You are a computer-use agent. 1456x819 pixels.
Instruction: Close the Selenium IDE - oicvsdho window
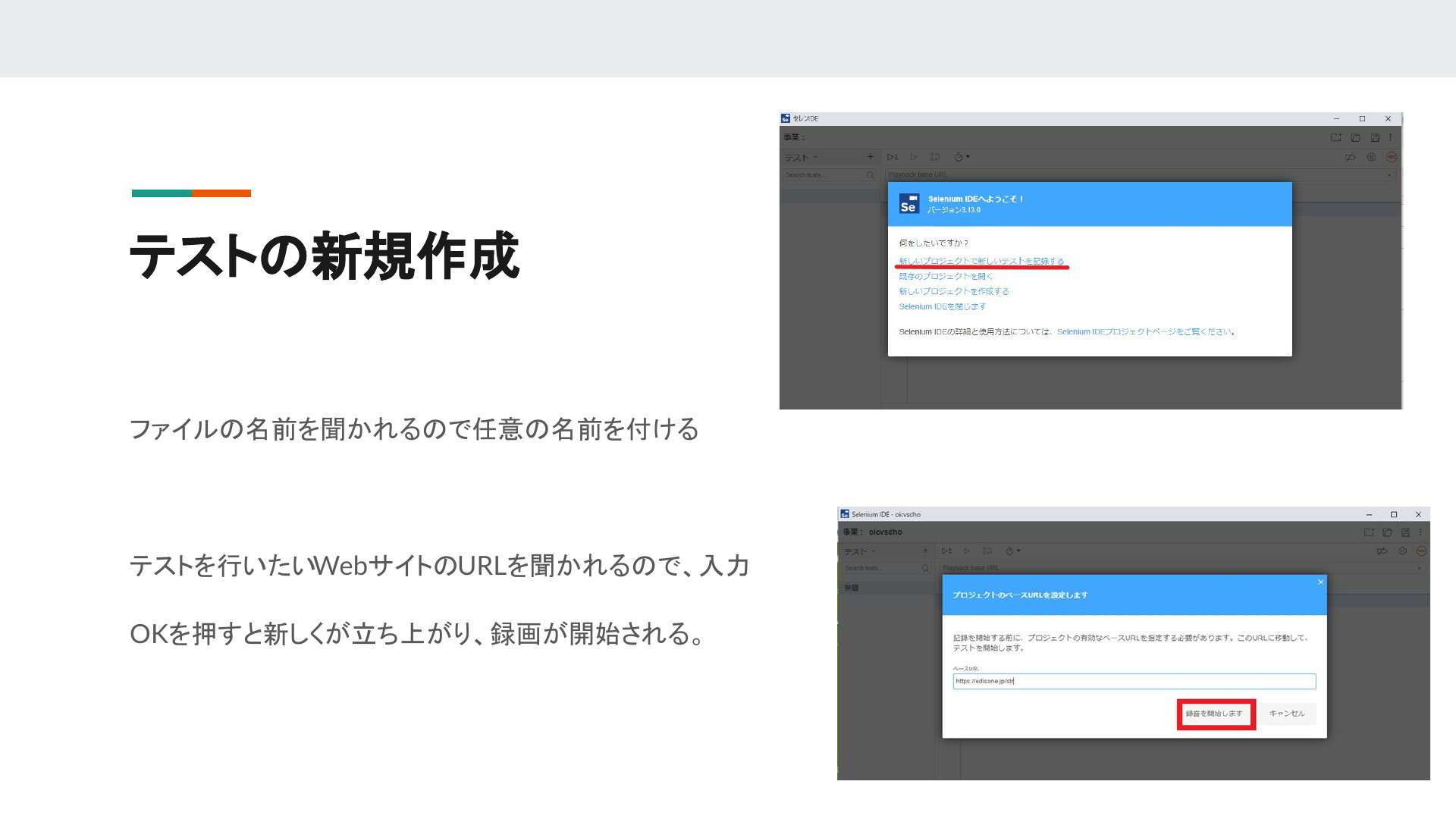pos(1418,515)
